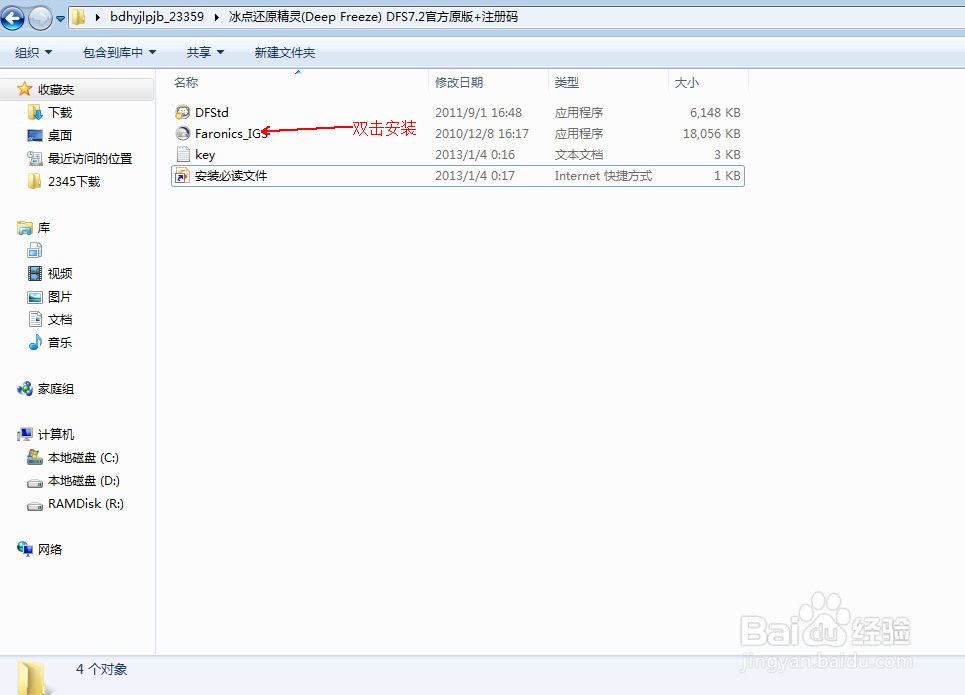Click the 6,148 KB size cell
The image size is (965, 695).
(715, 113)
